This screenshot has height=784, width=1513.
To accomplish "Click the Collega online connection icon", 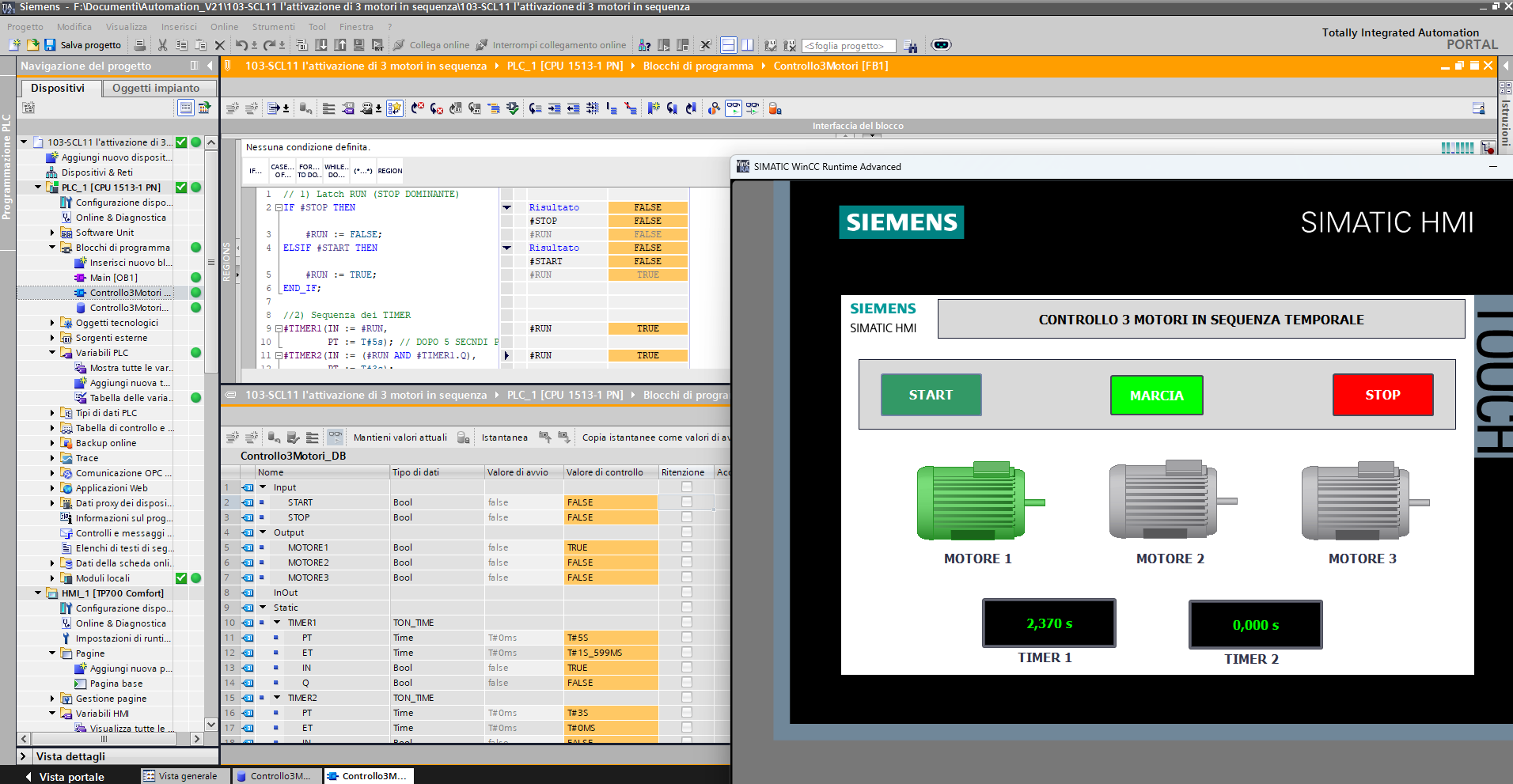I will coord(400,45).
